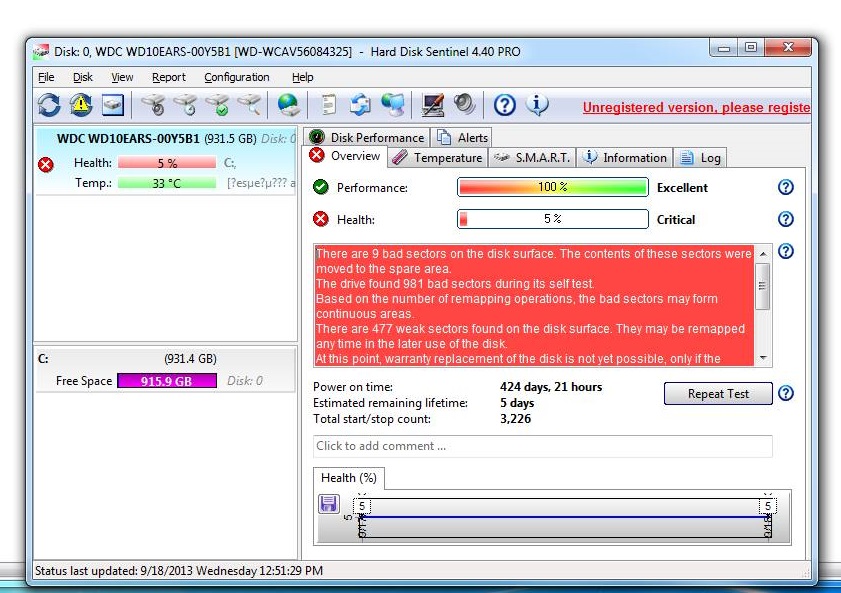Click the help icon beside Performance Excellent
This screenshot has width=841, height=593.
pyautogui.click(x=786, y=187)
